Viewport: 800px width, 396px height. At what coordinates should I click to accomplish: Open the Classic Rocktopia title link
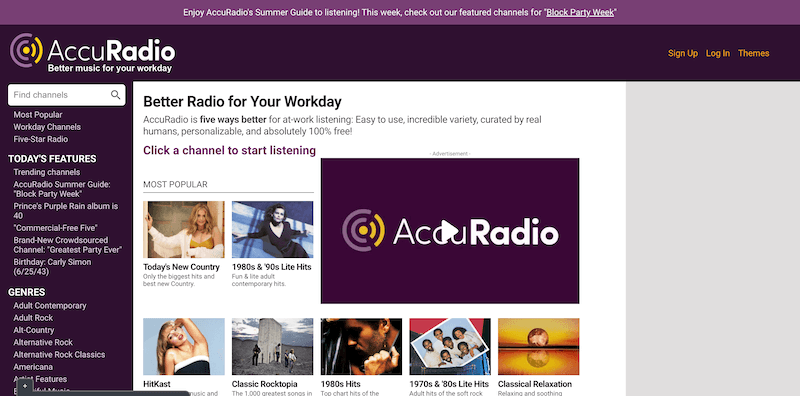pos(265,384)
